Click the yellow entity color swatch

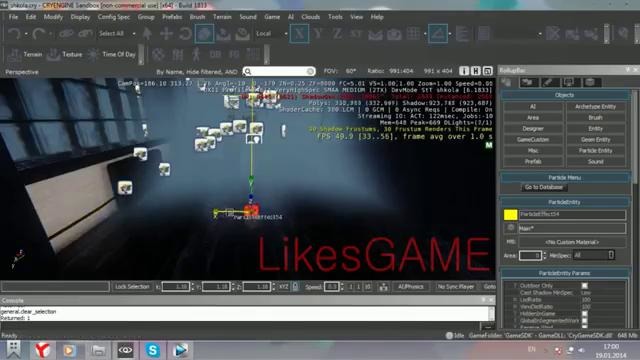510,215
